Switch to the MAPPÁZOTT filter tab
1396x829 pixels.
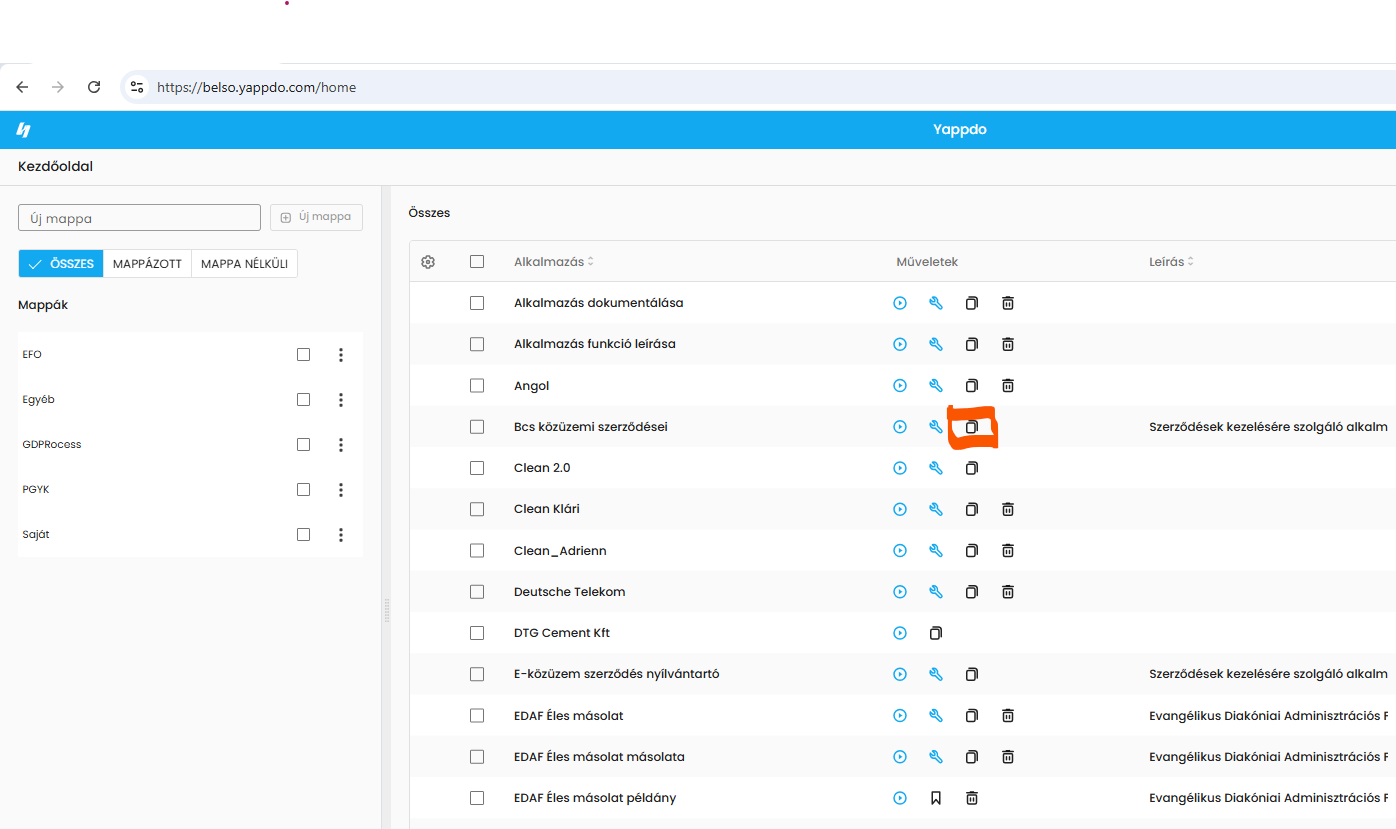147,264
